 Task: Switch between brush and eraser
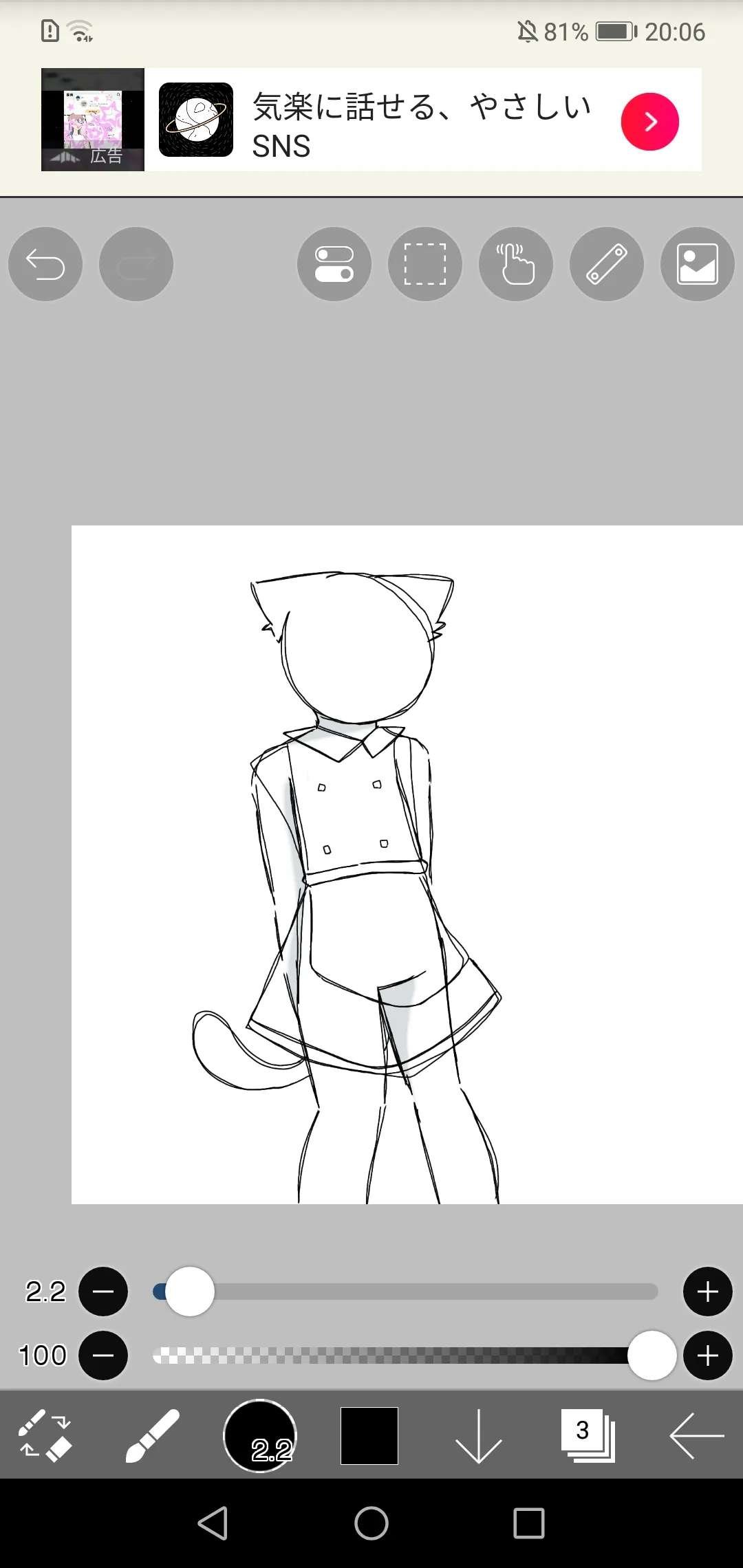pyautogui.click(x=45, y=1435)
